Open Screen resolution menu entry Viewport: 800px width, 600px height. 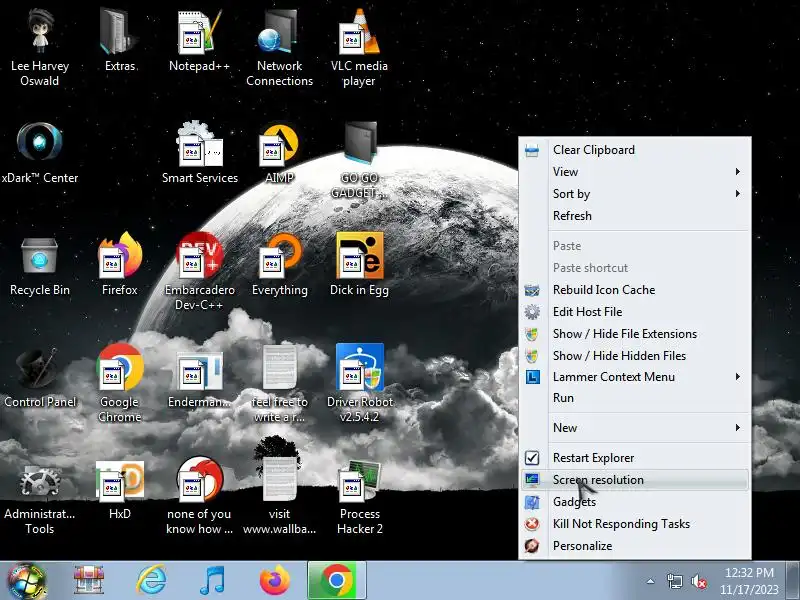click(x=635, y=480)
